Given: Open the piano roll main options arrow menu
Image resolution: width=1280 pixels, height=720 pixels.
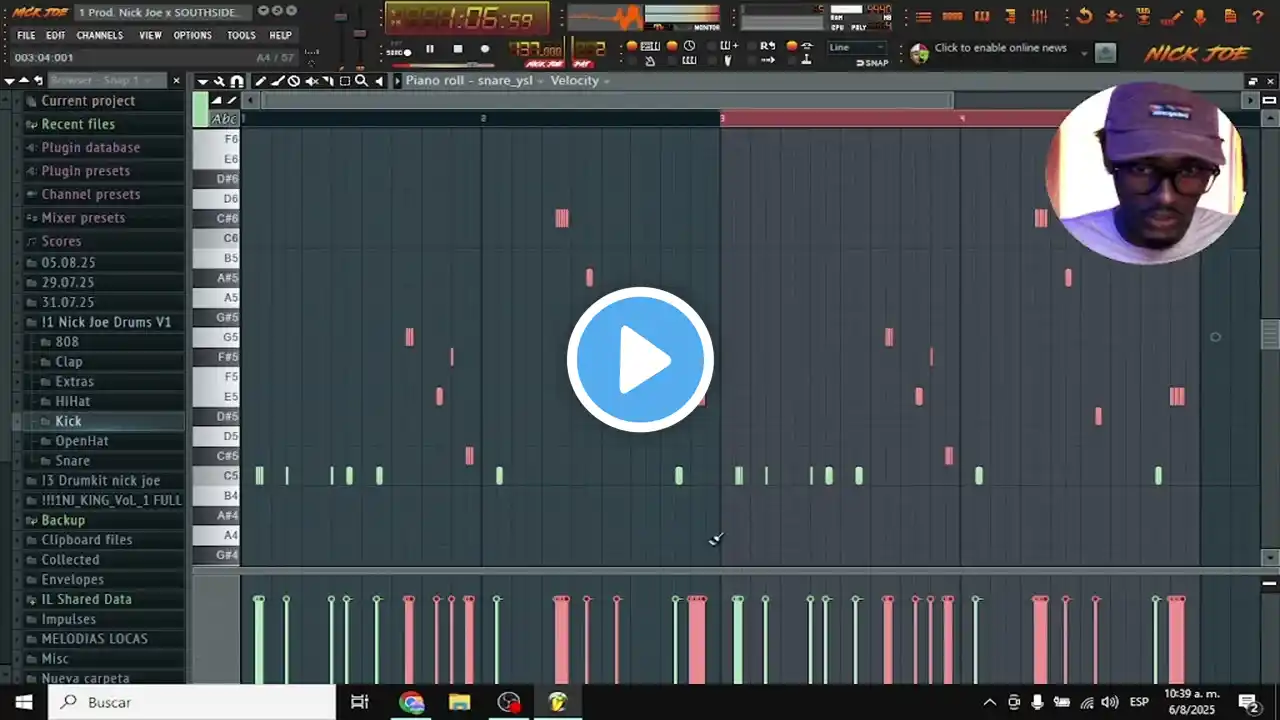Looking at the screenshot, I should [x=203, y=81].
